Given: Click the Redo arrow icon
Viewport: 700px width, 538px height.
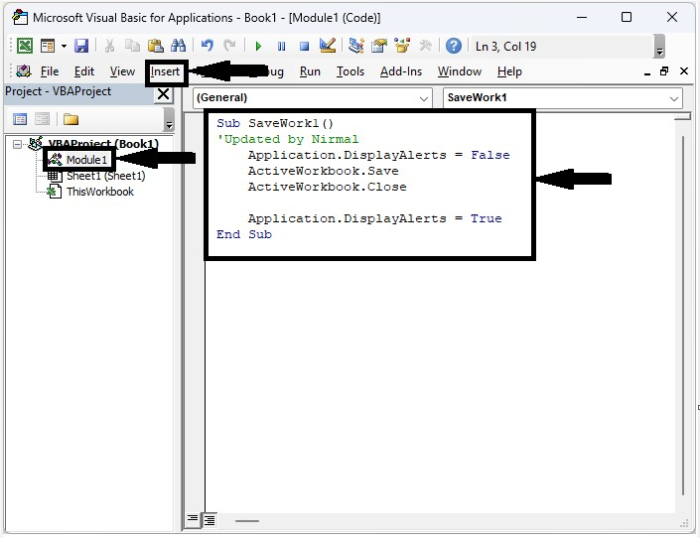Looking at the screenshot, I should point(229,46).
